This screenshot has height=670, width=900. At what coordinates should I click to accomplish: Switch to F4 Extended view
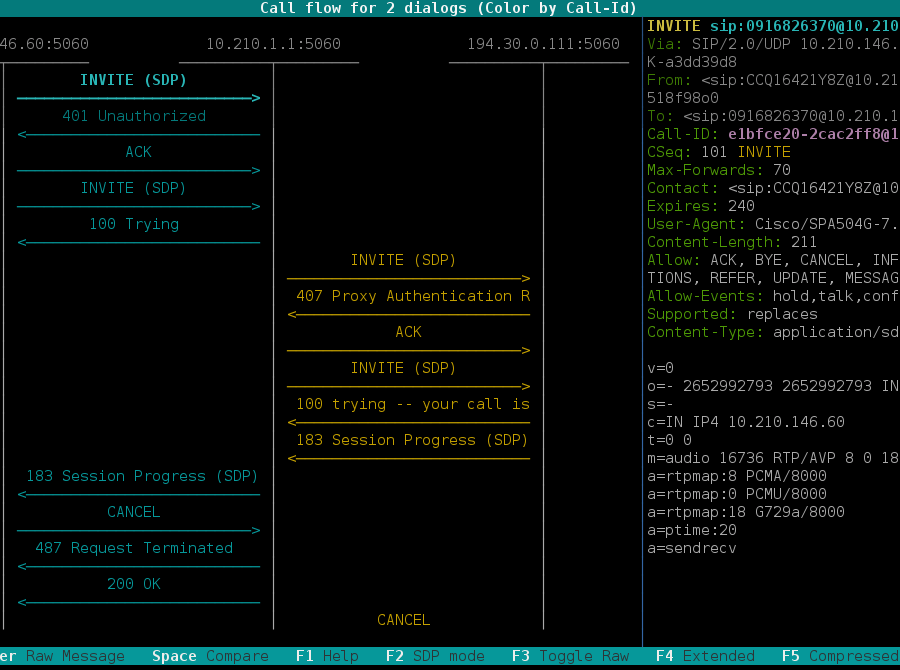point(705,656)
